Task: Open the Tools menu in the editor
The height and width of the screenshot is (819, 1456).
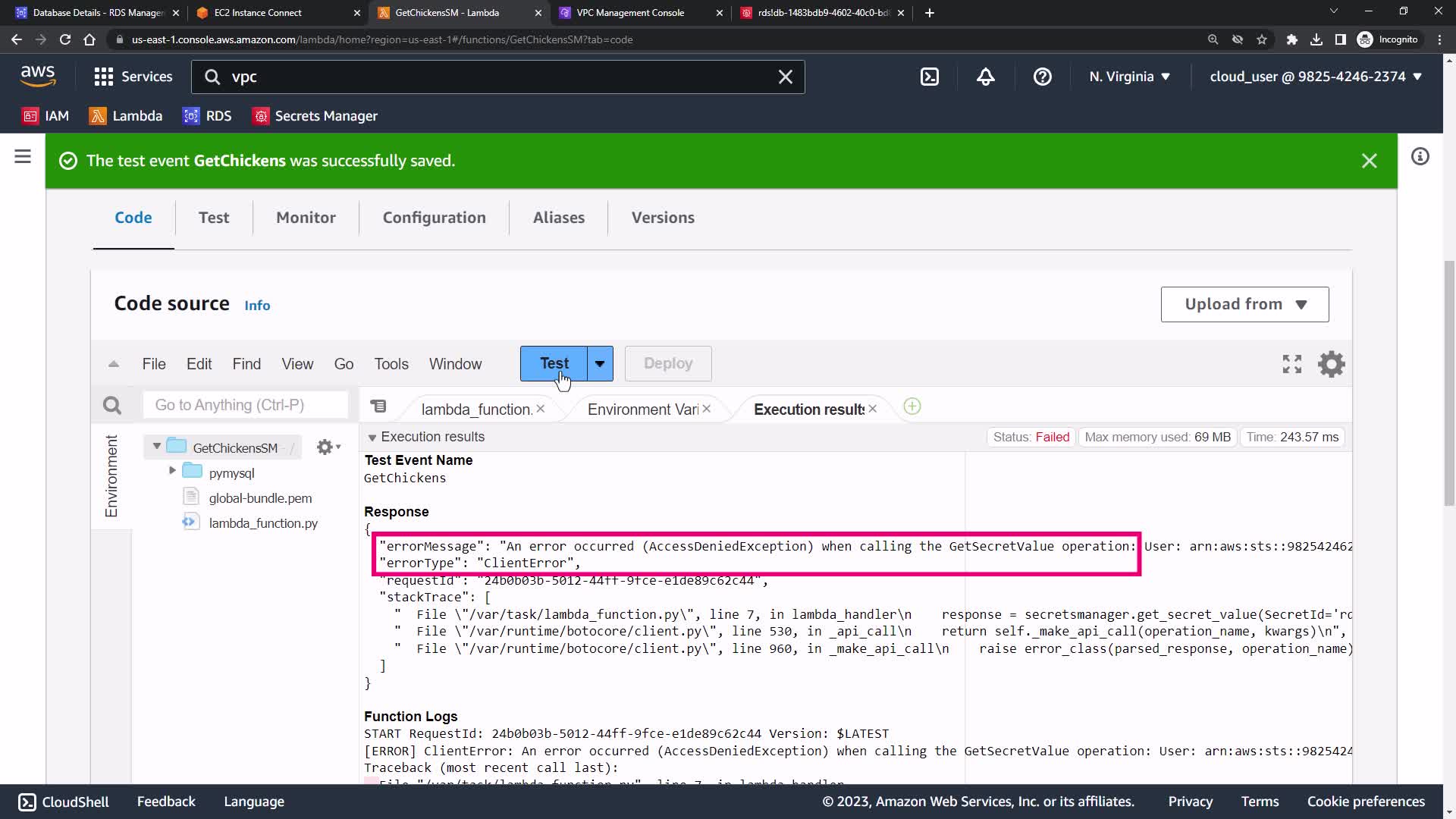Action: pos(391,364)
